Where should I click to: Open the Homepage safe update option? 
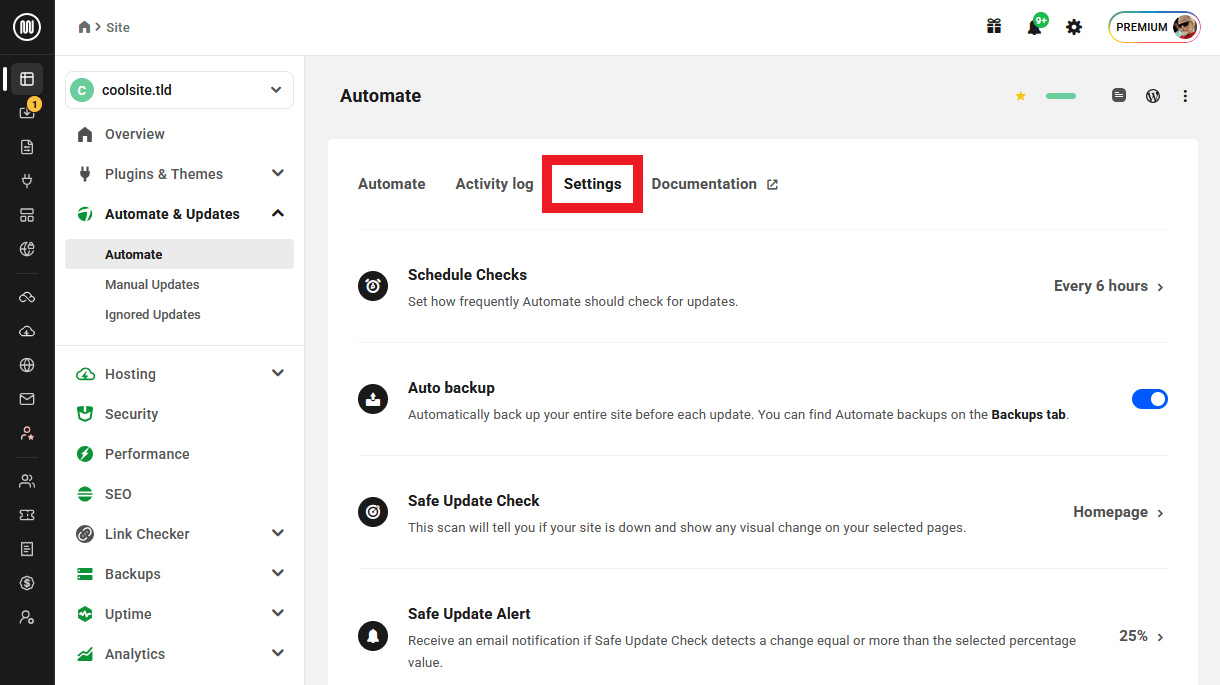coord(1119,512)
